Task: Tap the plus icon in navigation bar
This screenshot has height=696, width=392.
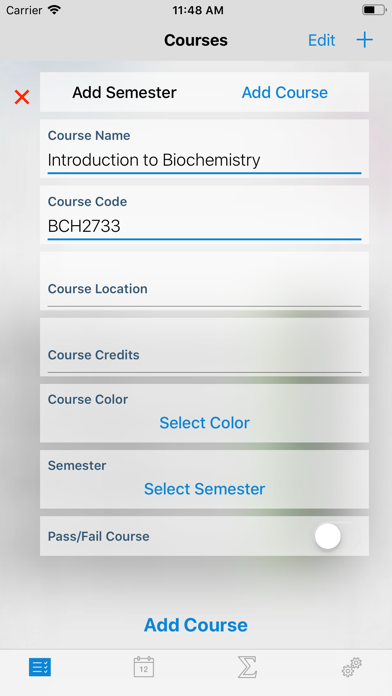Action: point(364,40)
